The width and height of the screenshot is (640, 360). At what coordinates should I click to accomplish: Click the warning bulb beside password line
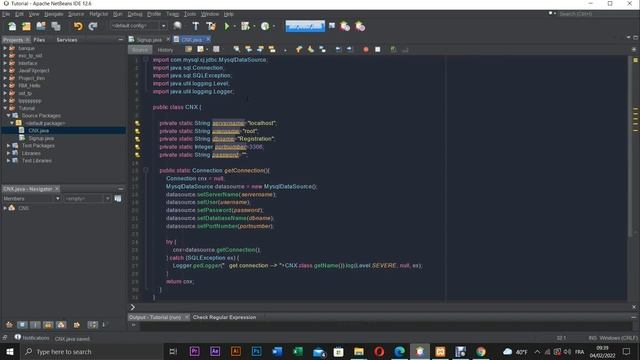(138, 155)
